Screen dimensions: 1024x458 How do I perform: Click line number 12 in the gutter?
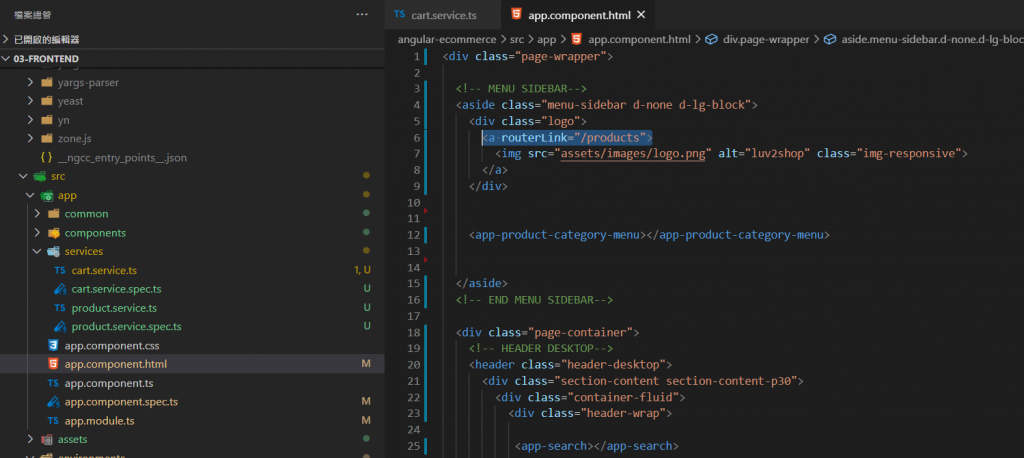click(x=413, y=235)
